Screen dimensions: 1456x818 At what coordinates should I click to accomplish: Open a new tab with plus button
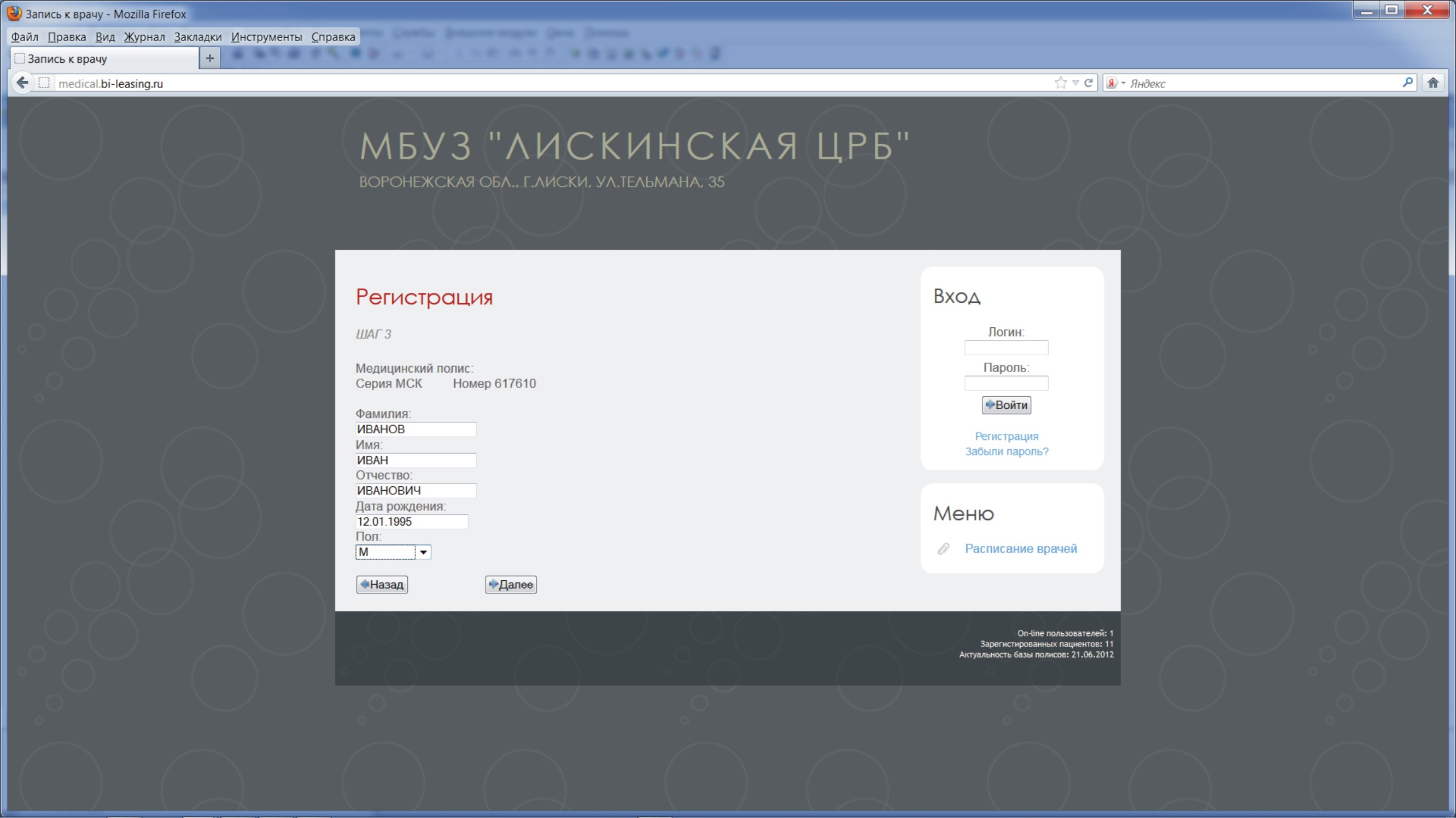coord(210,58)
